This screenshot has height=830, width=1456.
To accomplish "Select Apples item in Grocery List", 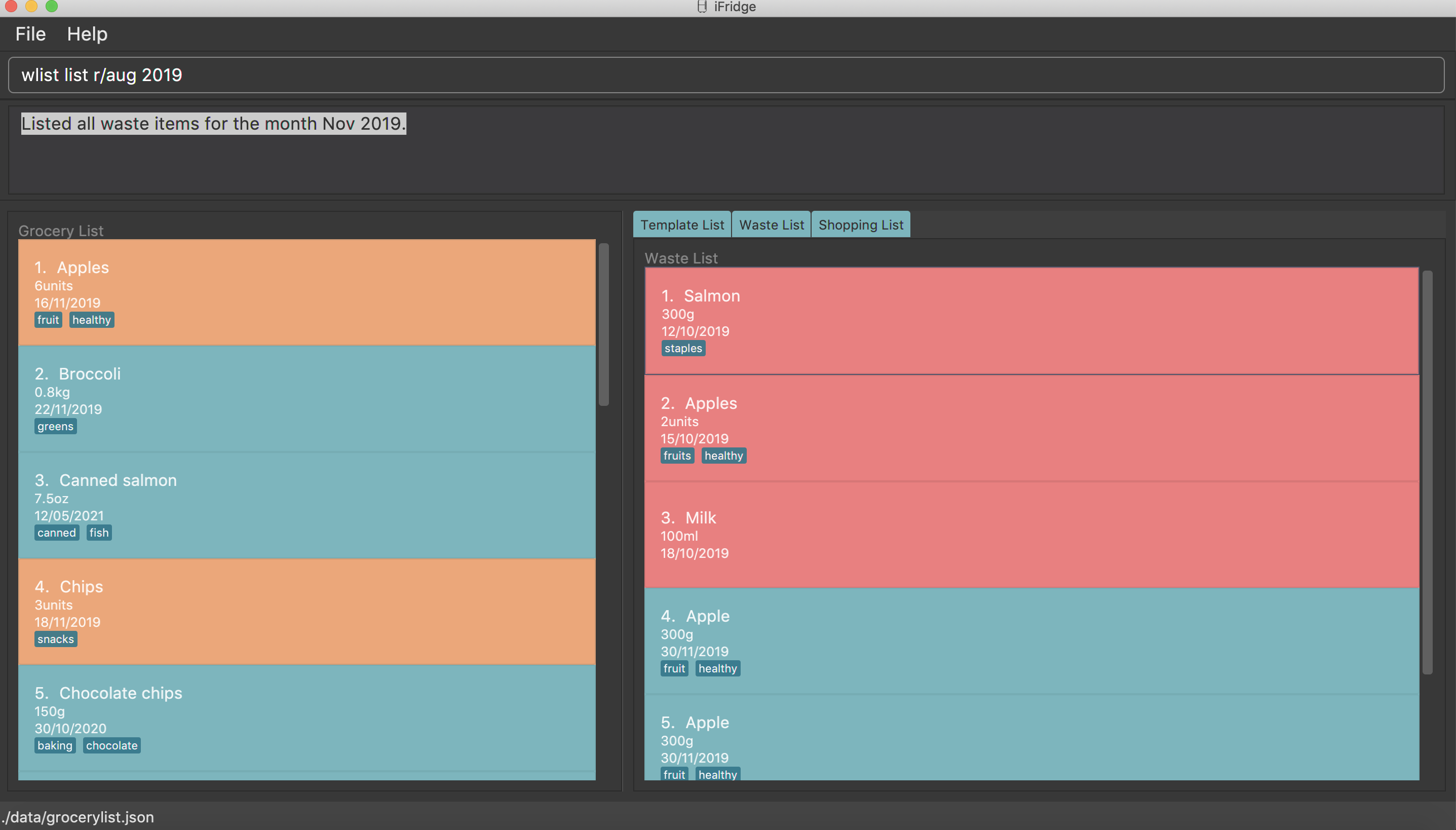I will click(x=306, y=292).
